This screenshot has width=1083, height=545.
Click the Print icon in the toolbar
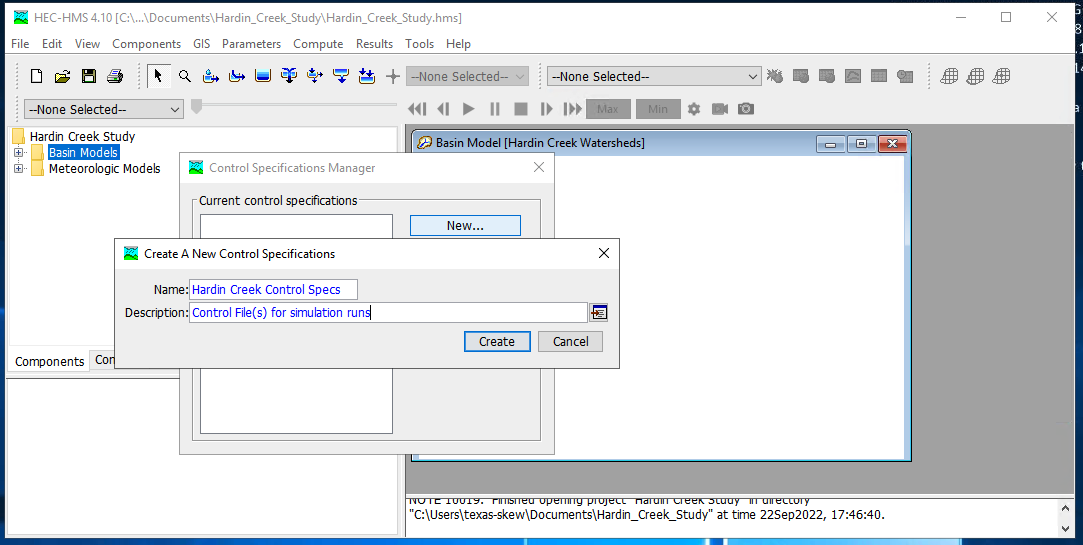tap(115, 77)
